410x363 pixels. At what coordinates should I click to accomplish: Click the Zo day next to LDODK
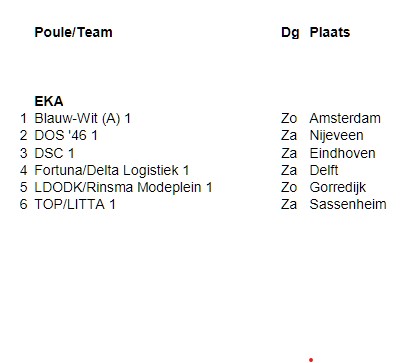289,187
